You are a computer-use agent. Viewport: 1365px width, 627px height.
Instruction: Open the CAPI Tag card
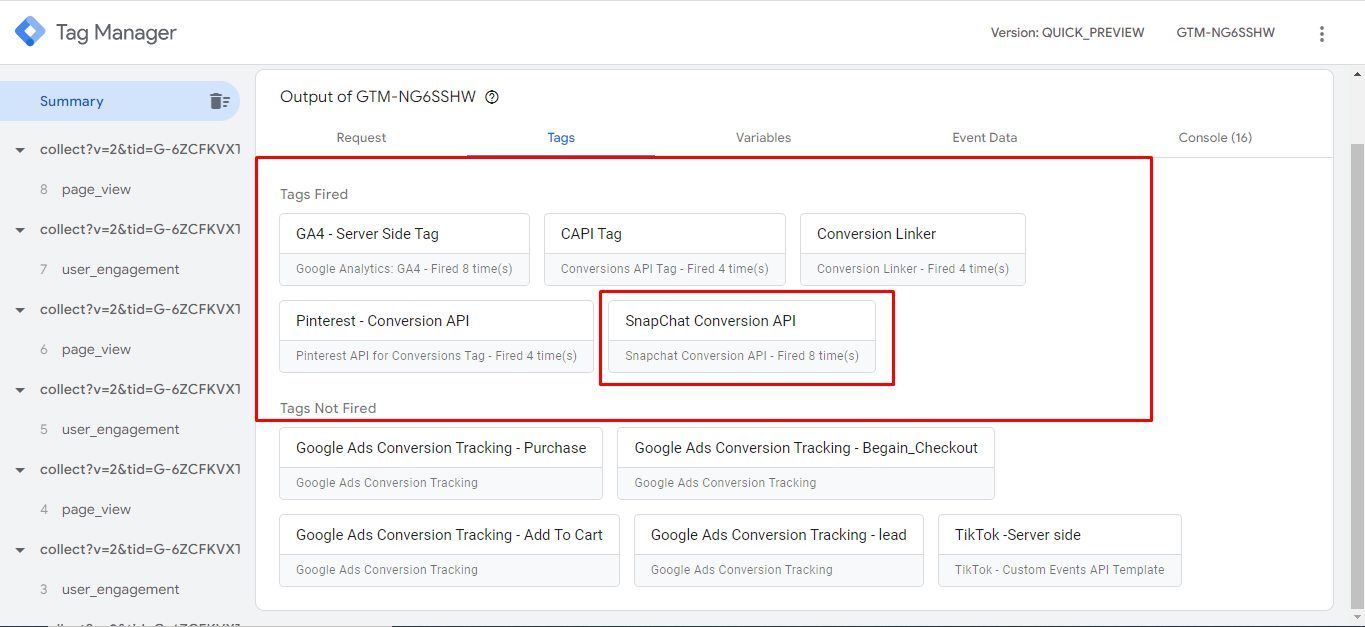click(665, 249)
